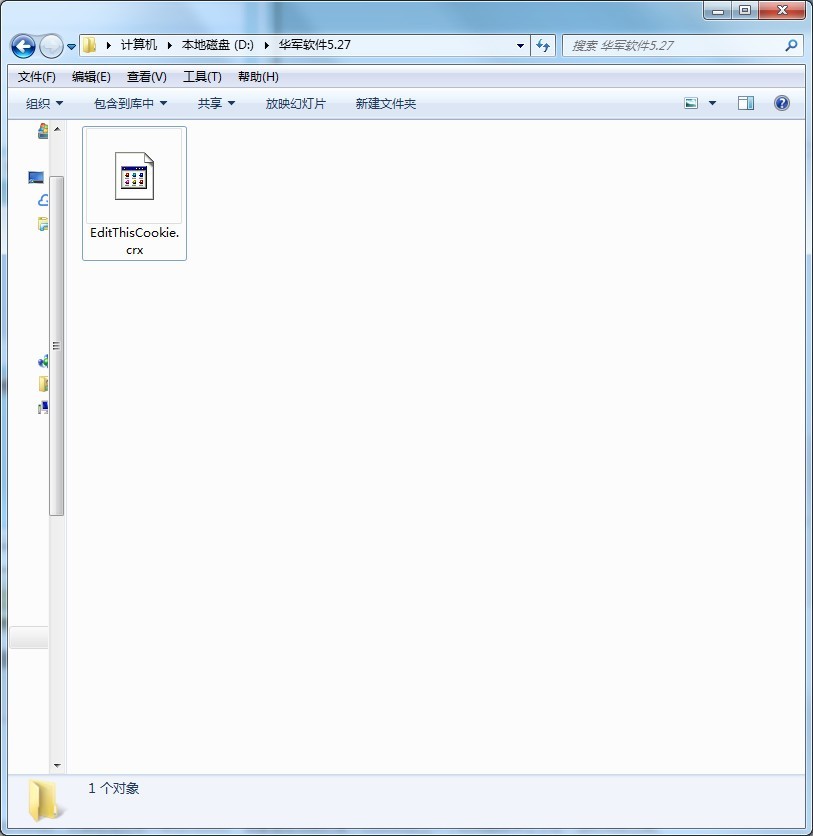The width and height of the screenshot is (813, 836).
Task: Open the 文件(F) menu
Action: pos(36,77)
